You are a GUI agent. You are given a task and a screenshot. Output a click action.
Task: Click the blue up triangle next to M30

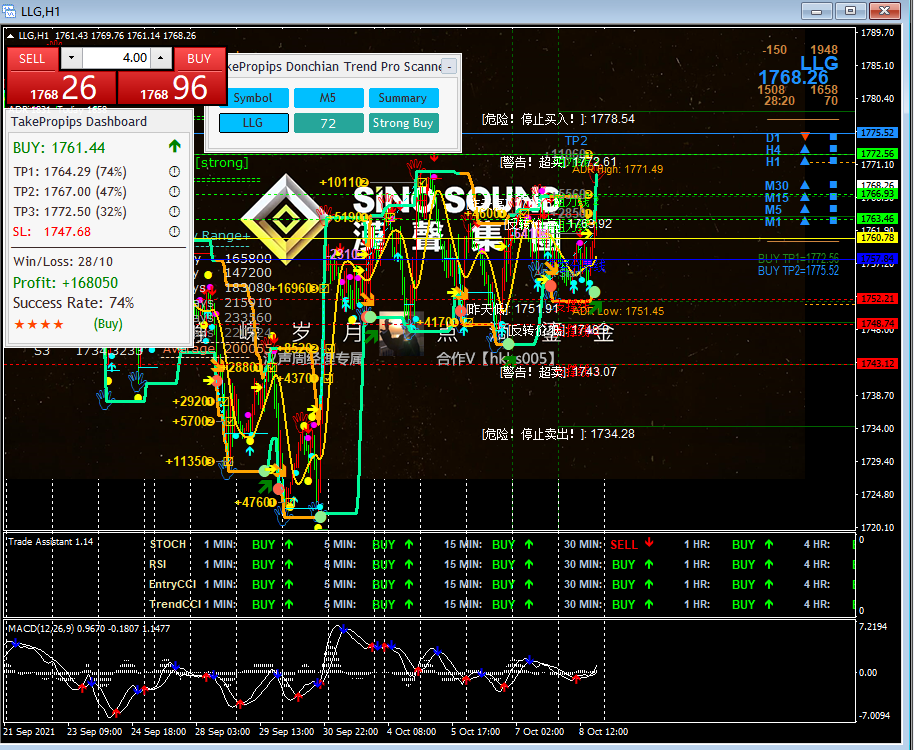805,185
